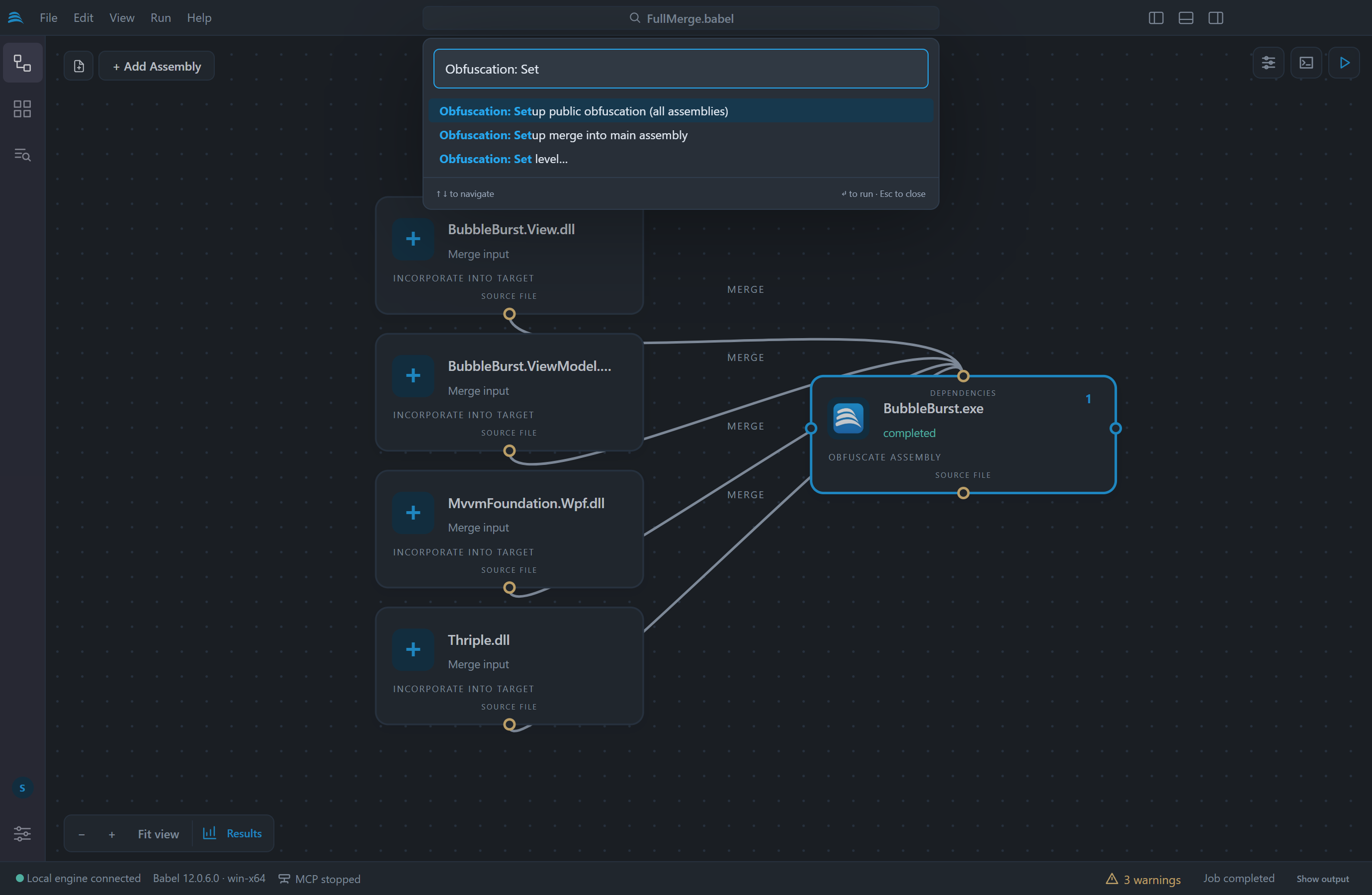
Task: Select Setup public obfuscation (all assemblies)
Action: (680, 111)
